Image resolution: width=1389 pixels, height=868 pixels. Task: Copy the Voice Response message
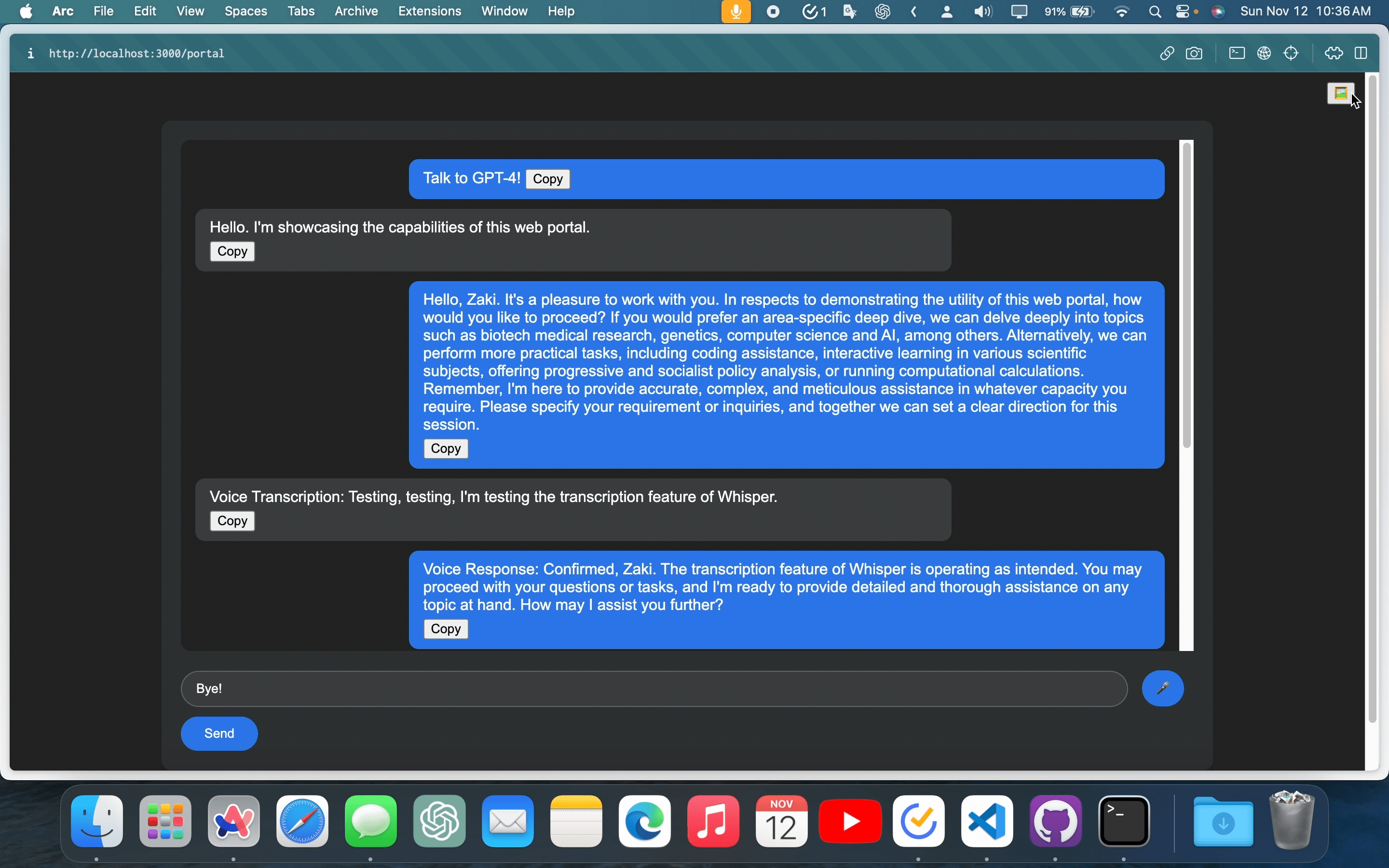point(446,629)
